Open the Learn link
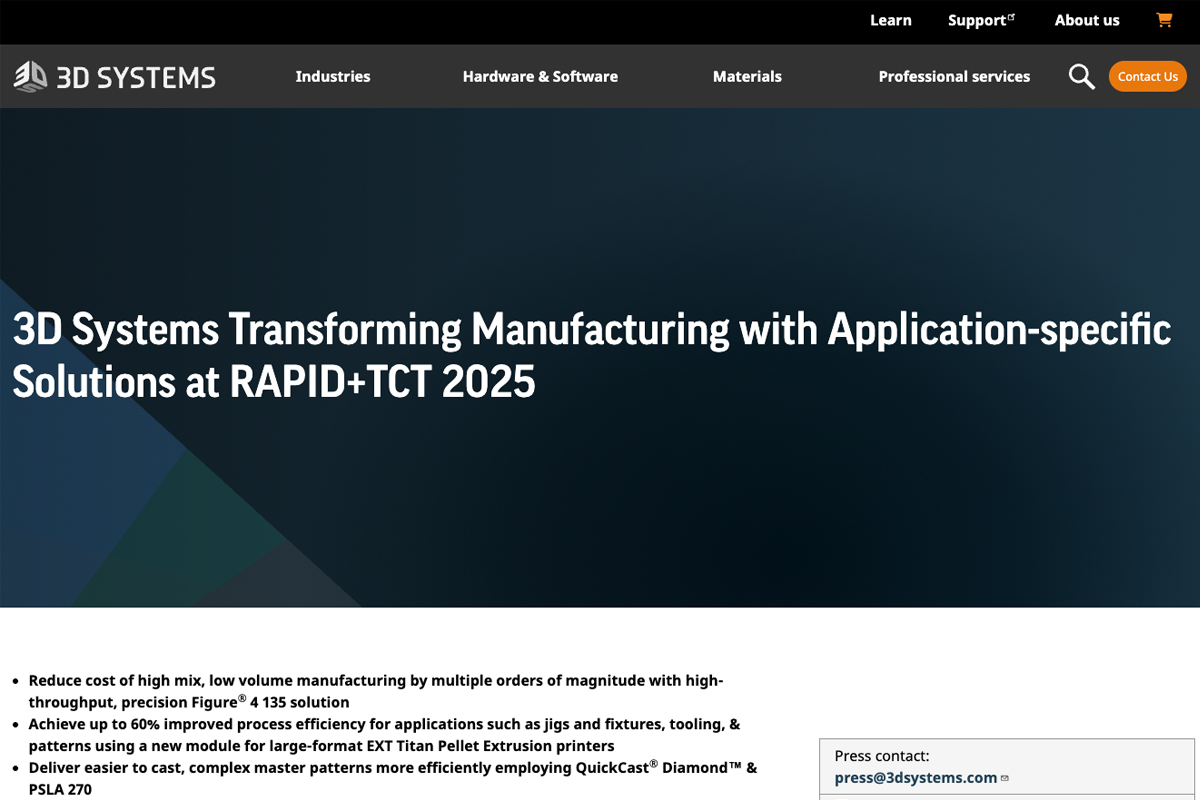The height and width of the screenshot is (800, 1200). (x=891, y=20)
